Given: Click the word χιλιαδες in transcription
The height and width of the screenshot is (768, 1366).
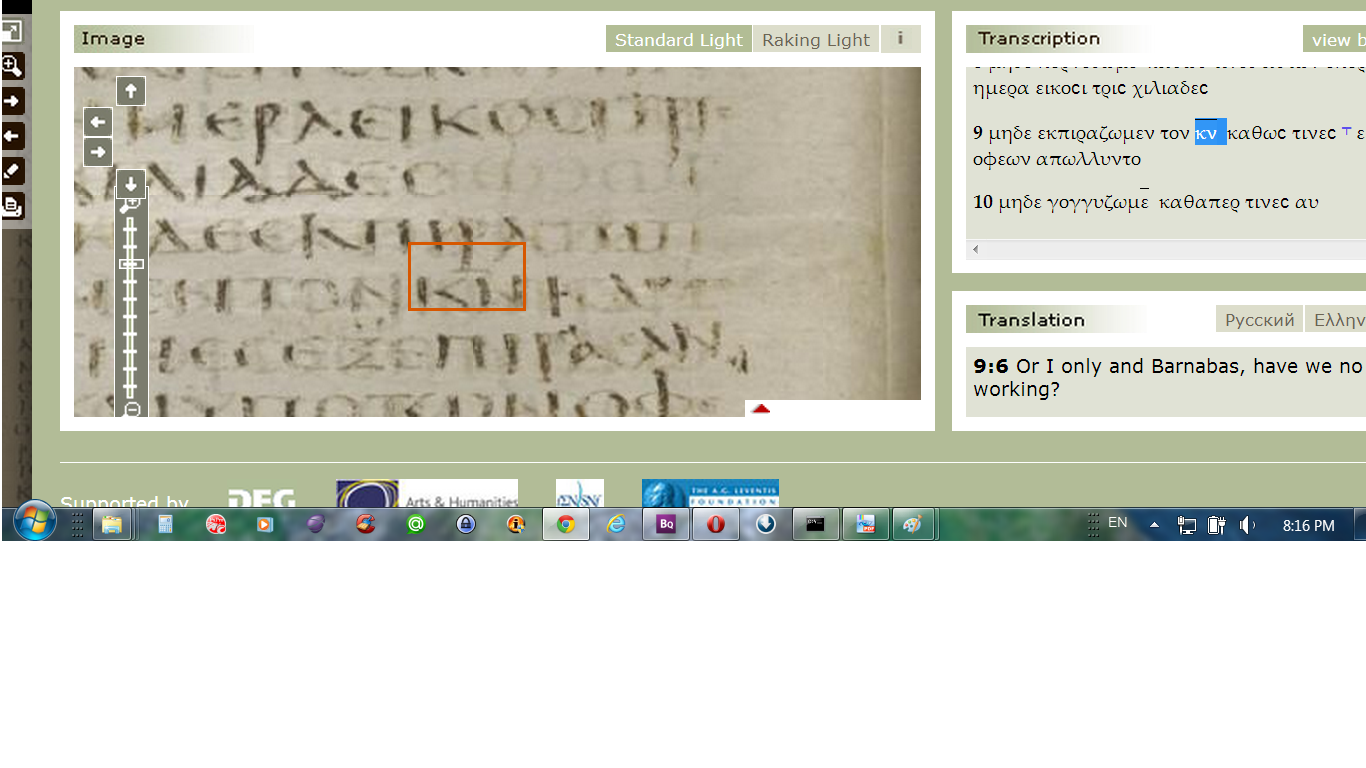Looking at the screenshot, I should tap(1170, 88).
